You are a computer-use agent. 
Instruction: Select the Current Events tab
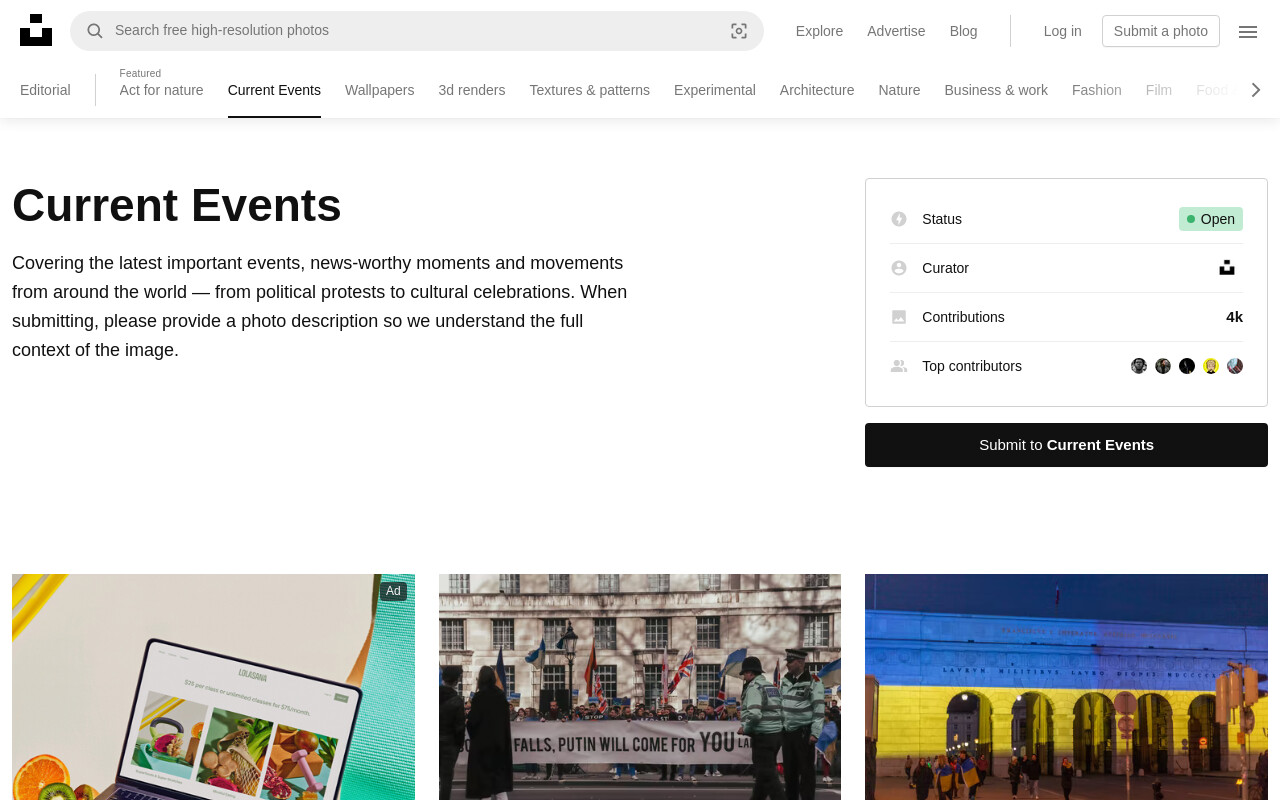pyautogui.click(x=274, y=90)
